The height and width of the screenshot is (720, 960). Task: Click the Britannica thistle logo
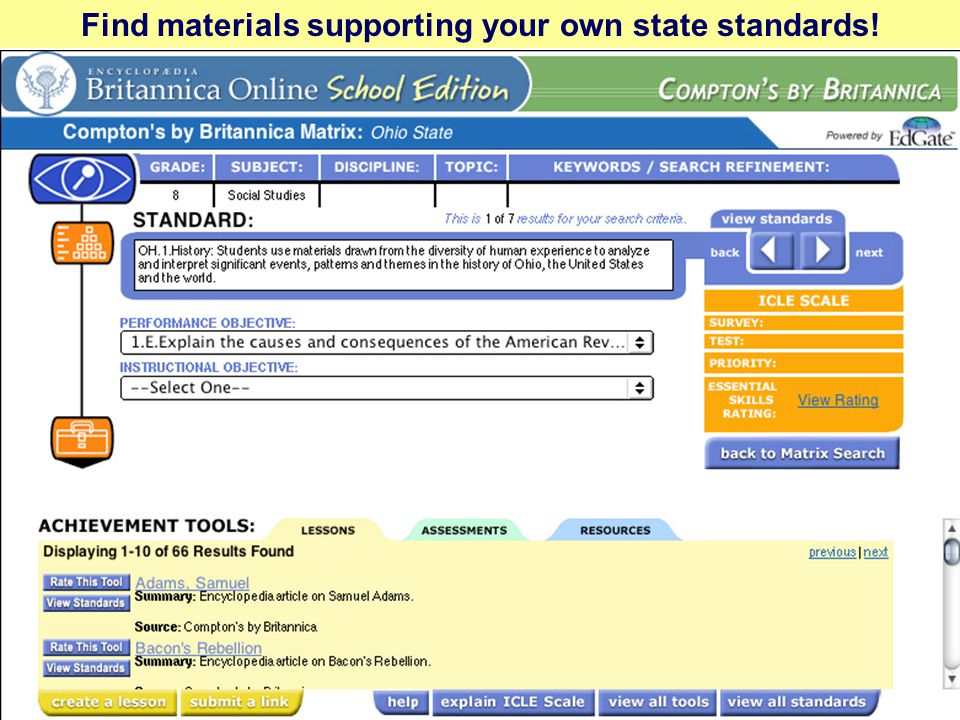click(x=46, y=84)
